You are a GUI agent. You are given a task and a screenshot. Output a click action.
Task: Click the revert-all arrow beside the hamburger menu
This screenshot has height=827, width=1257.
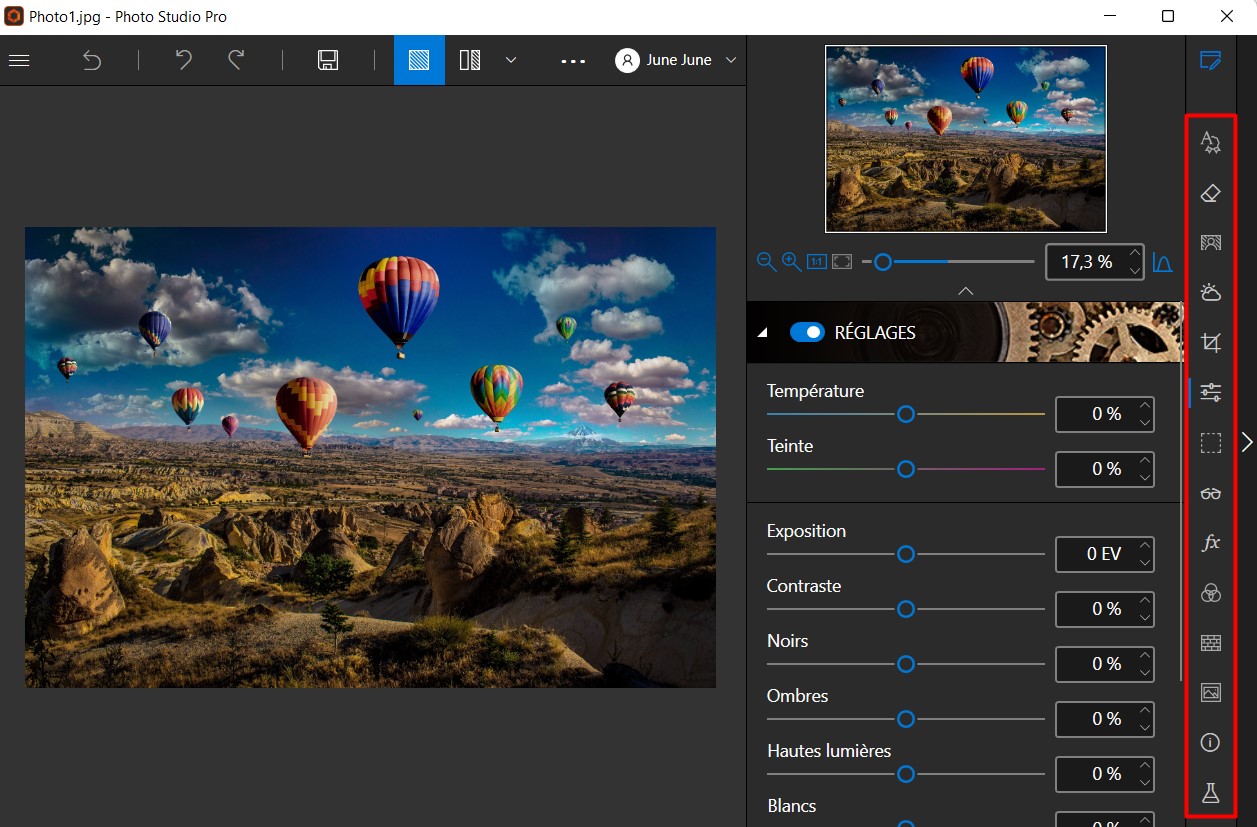pos(92,60)
